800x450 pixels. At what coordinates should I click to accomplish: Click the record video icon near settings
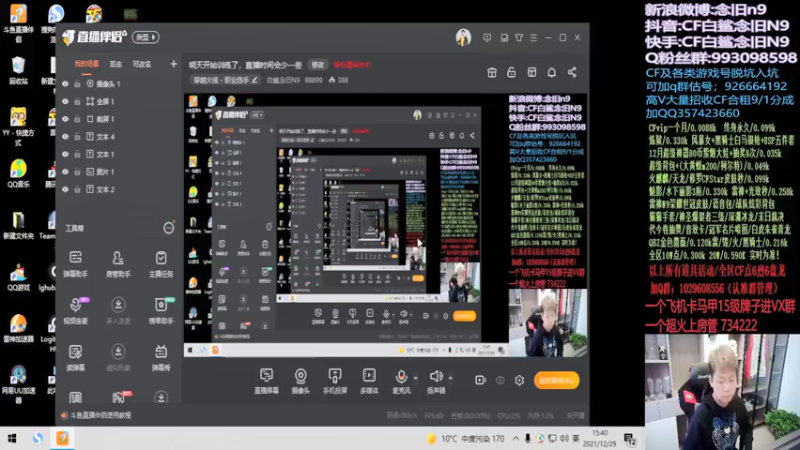tap(480, 380)
